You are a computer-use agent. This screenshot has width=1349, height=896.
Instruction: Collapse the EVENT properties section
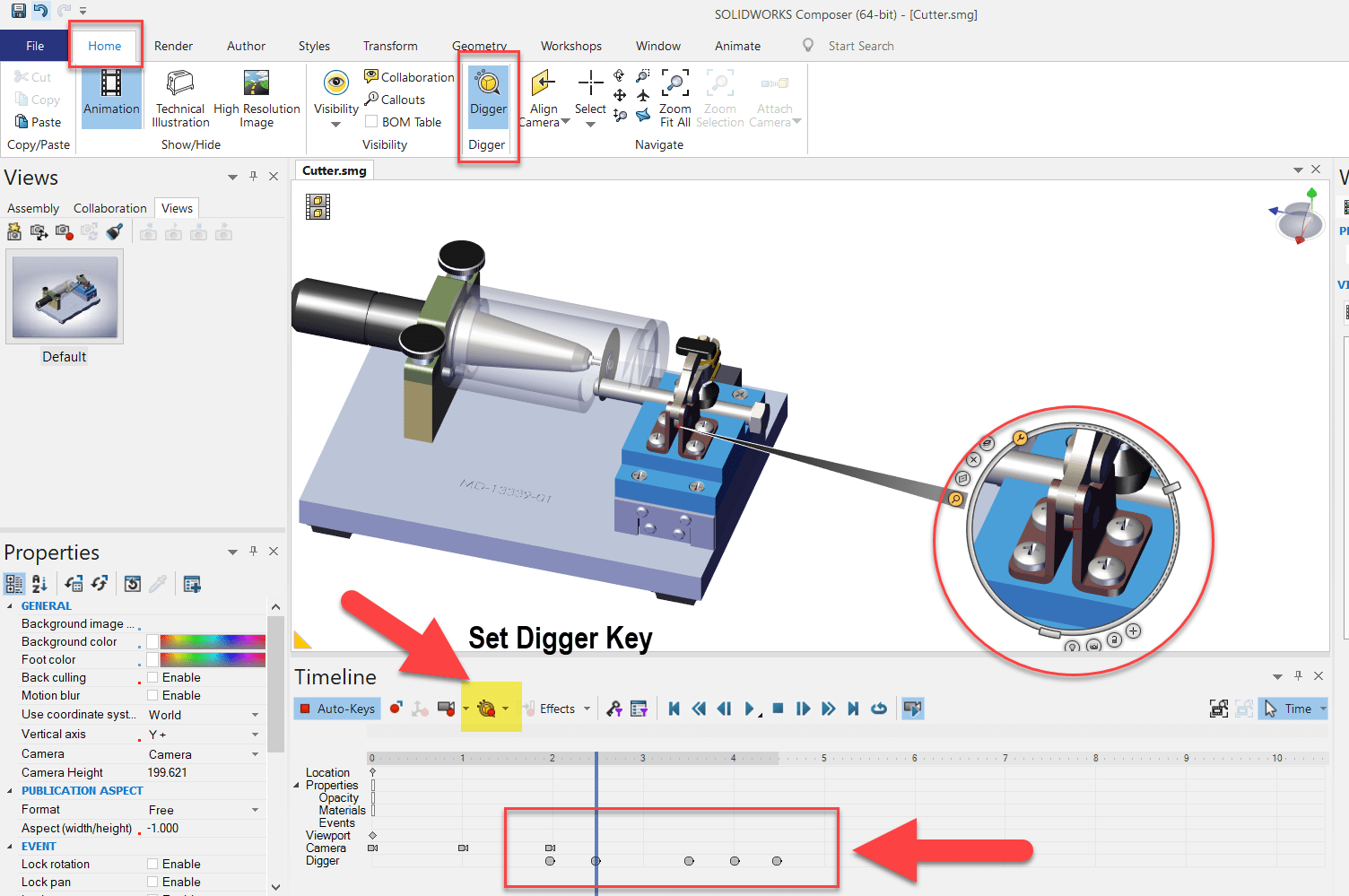[10, 847]
